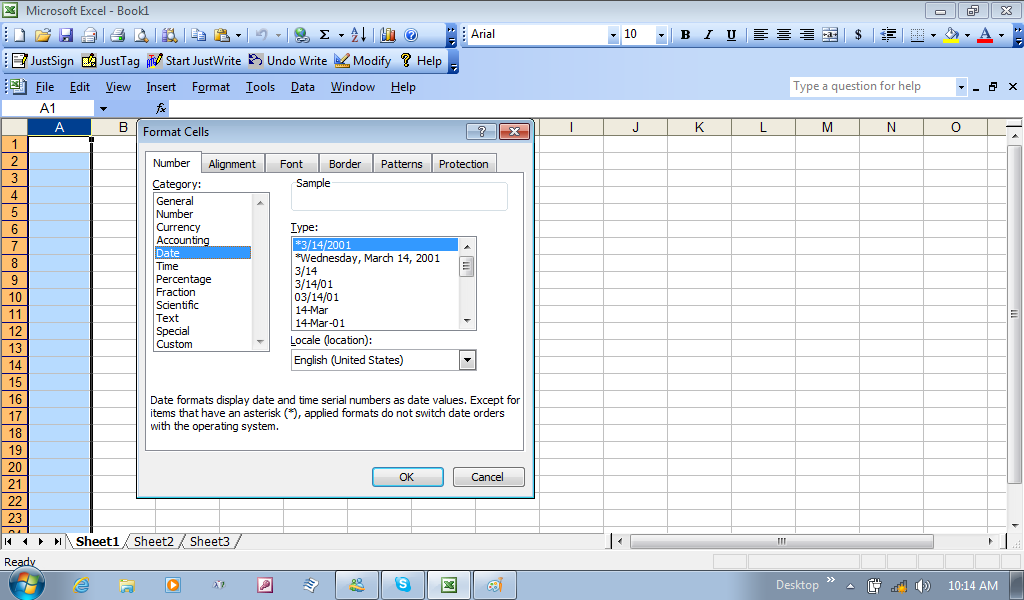Image resolution: width=1024 pixels, height=600 pixels.
Task: Expand the Locale English (United States) dropdown
Action: 467,360
